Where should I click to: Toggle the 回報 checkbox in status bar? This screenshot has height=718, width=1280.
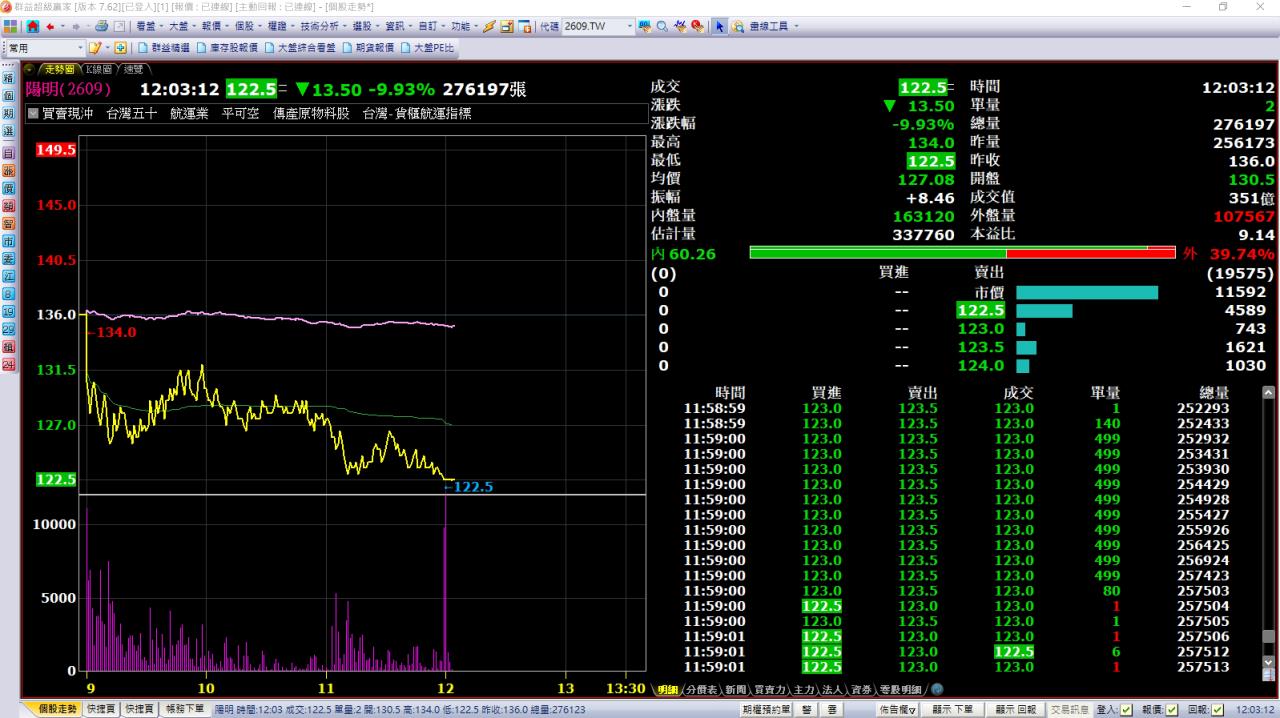click(x=1217, y=709)
